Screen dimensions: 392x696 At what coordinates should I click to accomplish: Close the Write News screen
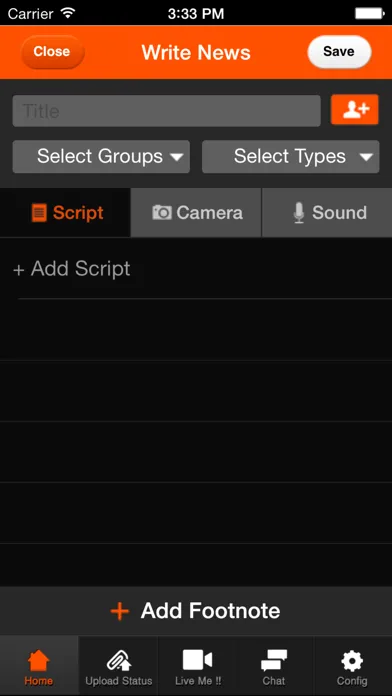click(x=52, y=52)
